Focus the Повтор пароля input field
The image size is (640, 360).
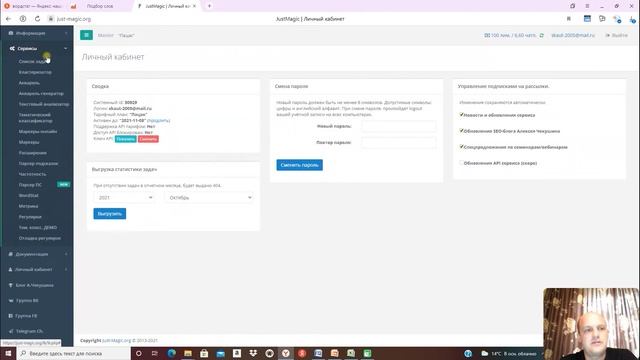pyautogui.click(x=399, y=142)
